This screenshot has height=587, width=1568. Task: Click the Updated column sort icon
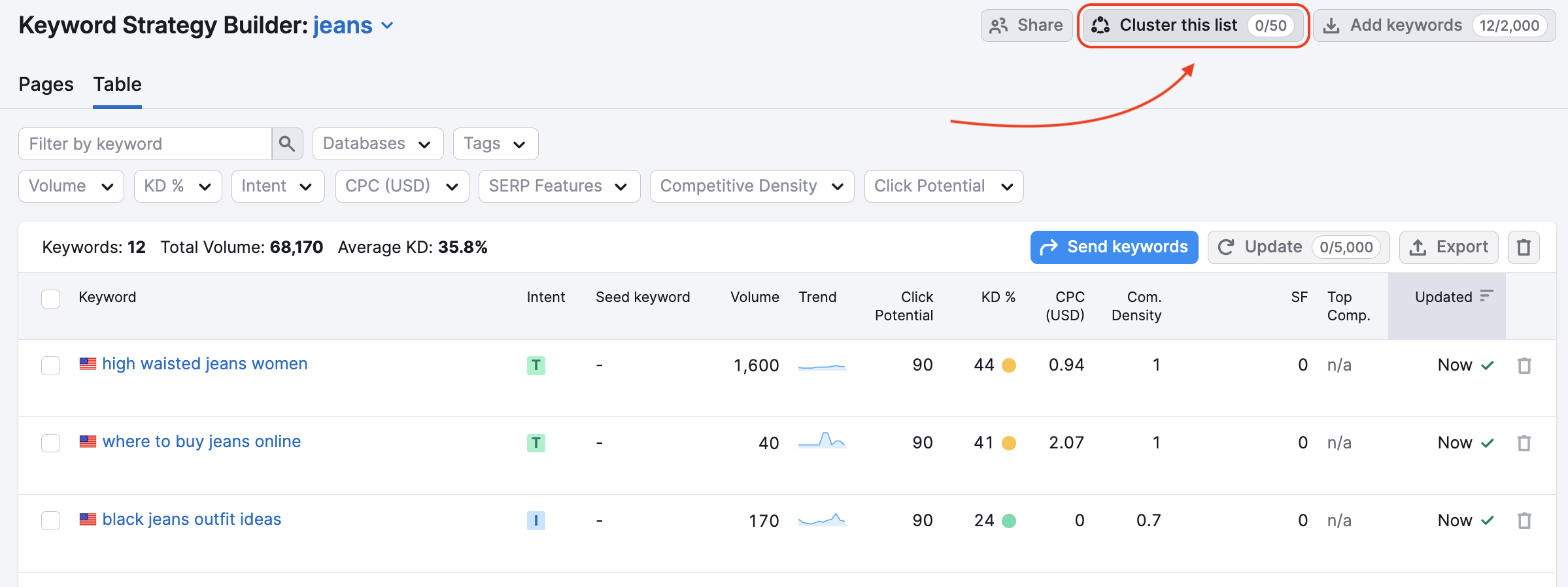[1486, 296]
